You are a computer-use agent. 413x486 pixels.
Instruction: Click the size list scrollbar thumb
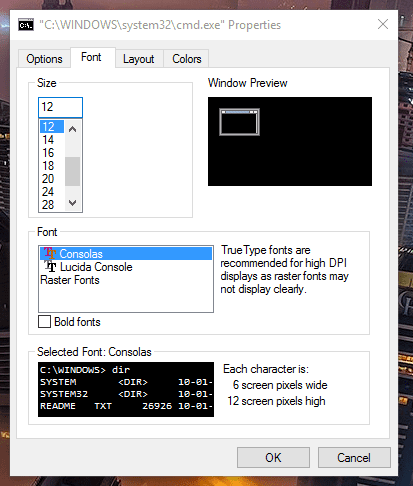coord(72,171)
